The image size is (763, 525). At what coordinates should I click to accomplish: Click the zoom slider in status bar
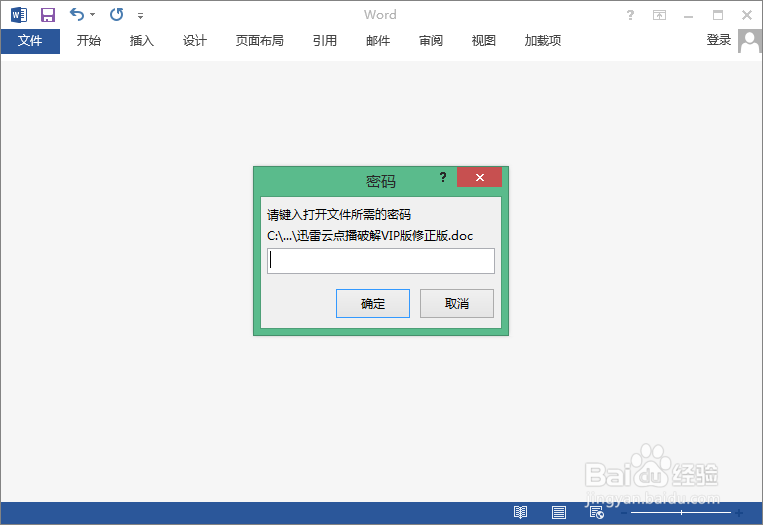(681, 512)
